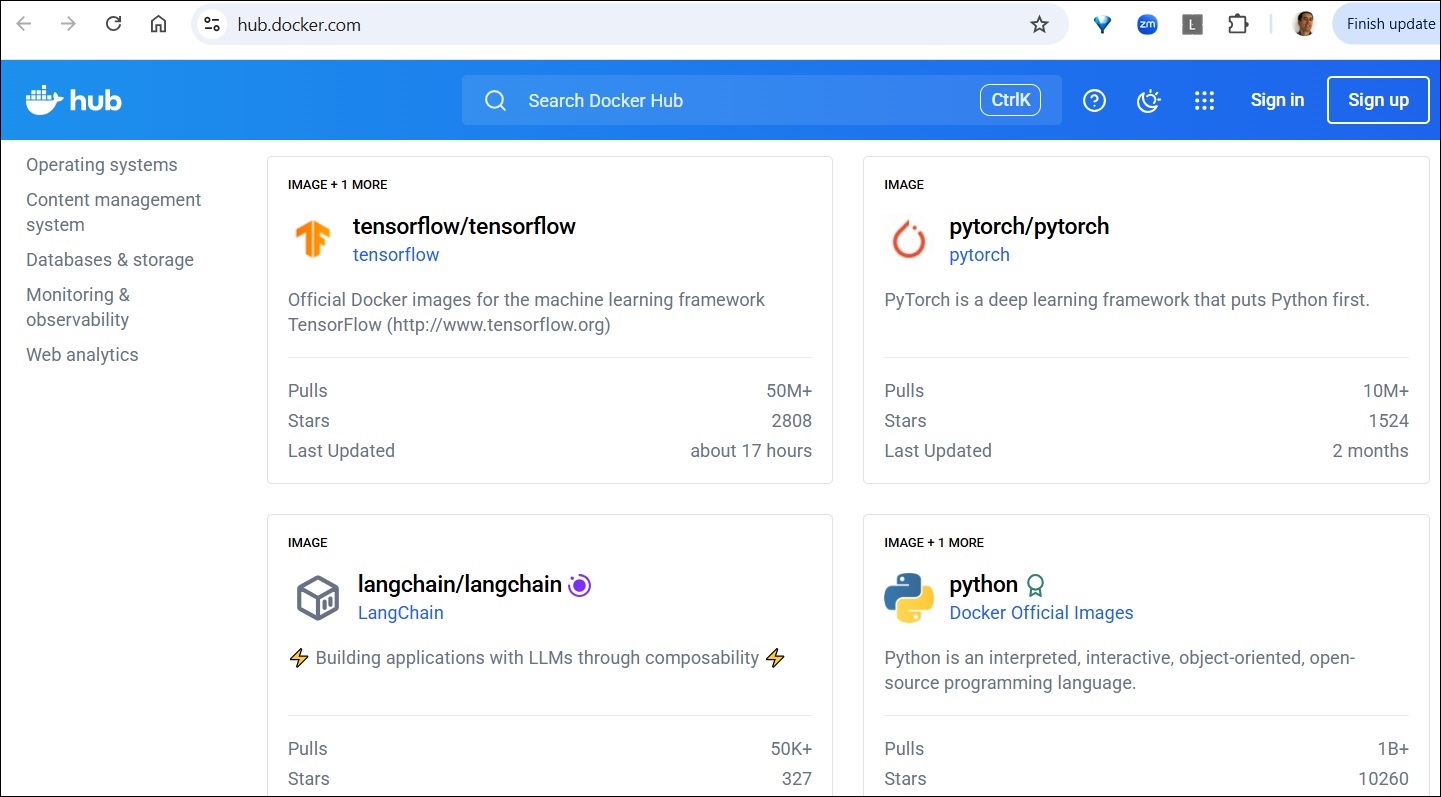Screen dimensions: 1441x797
Task: Click the LangChain cube icon
Action: 317,596
